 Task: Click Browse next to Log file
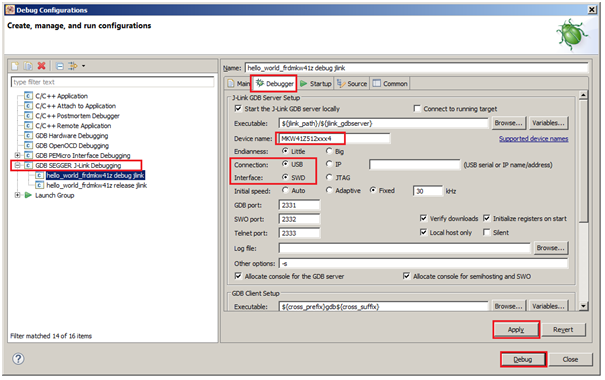tap(551, 248)
